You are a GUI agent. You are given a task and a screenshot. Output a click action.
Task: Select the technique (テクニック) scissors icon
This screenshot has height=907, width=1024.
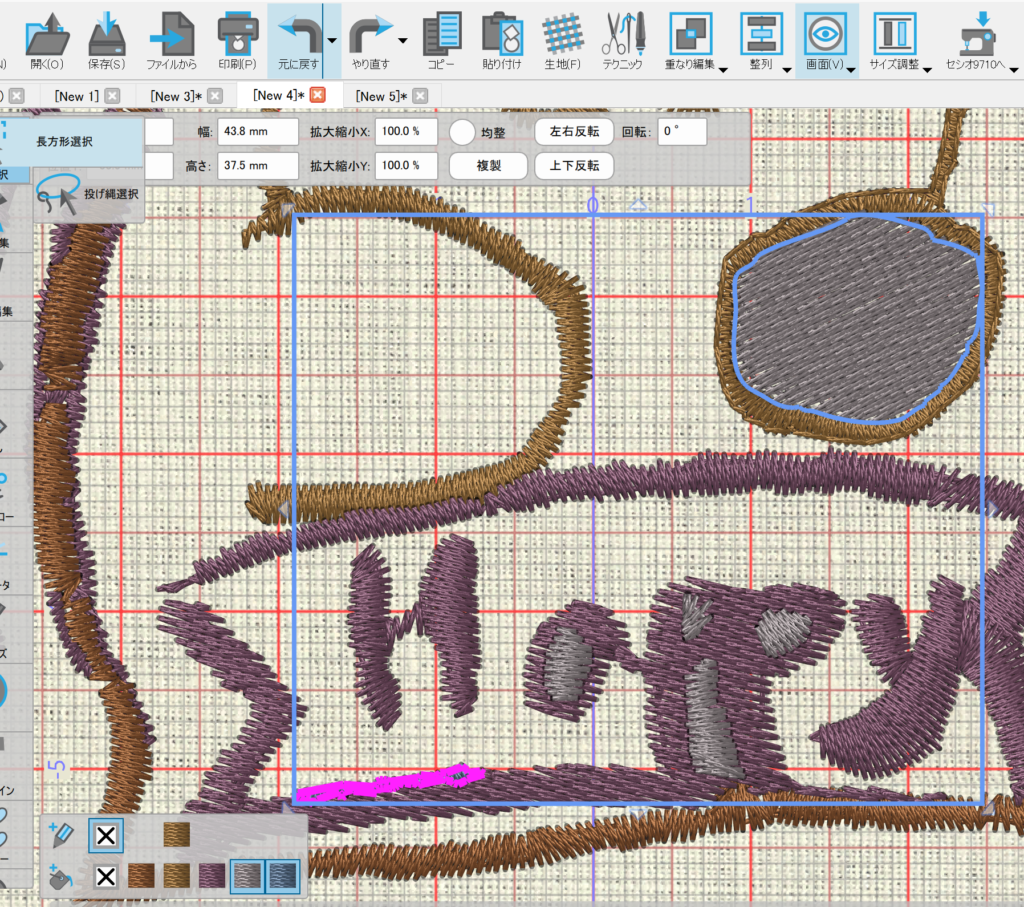(x=623, y=34)
